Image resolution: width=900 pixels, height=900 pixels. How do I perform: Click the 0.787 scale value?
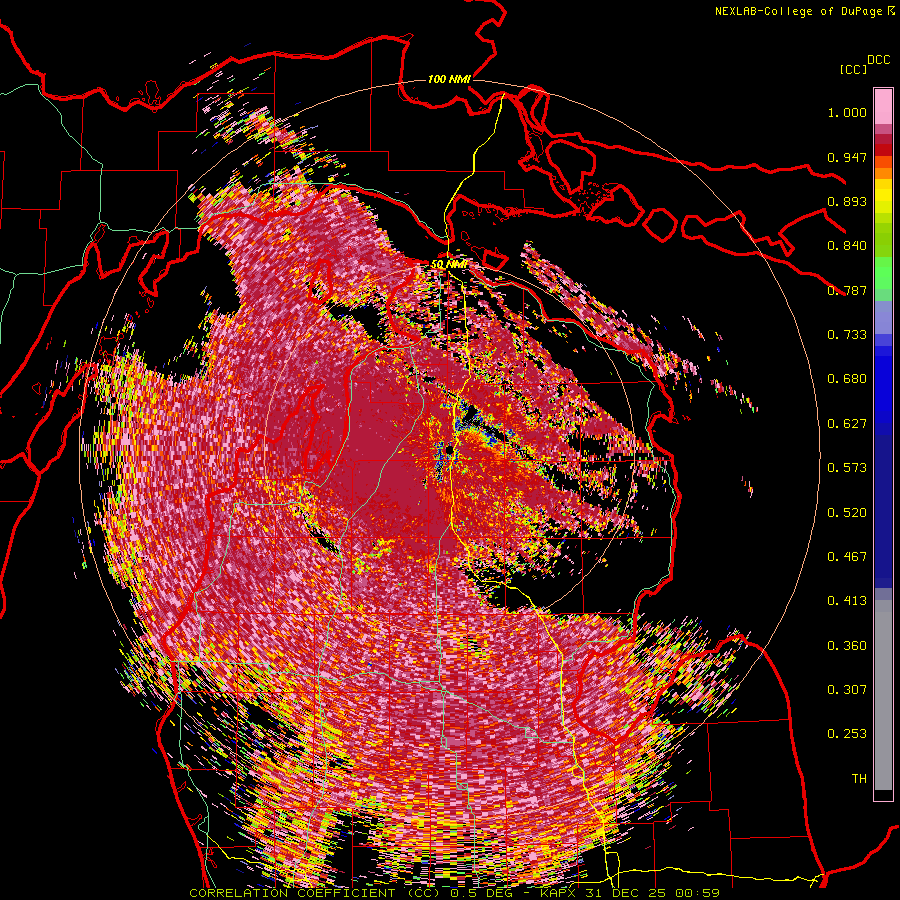847,290
